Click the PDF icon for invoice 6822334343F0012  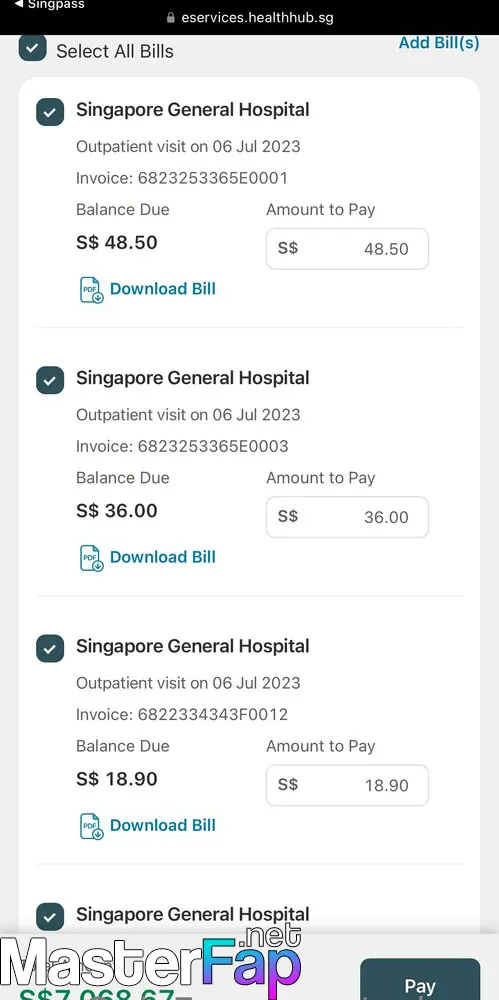tap(91, 826)
